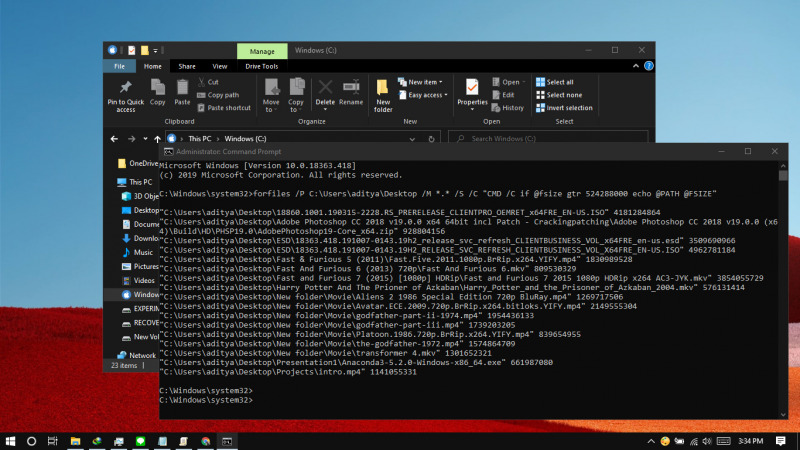Switch to the Share ribbon tab
Viewport: 800px width, 450px height.
187,66
